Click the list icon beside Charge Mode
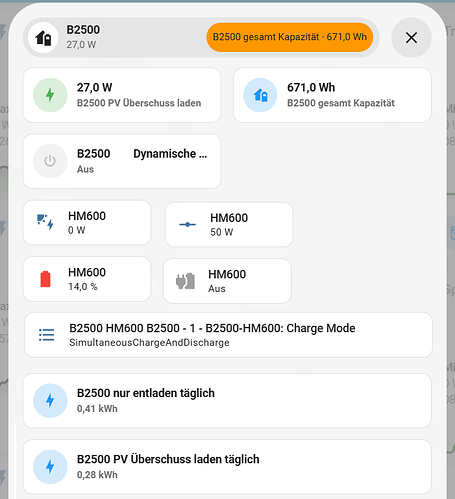The image size is (455, 499). [46, 335]
